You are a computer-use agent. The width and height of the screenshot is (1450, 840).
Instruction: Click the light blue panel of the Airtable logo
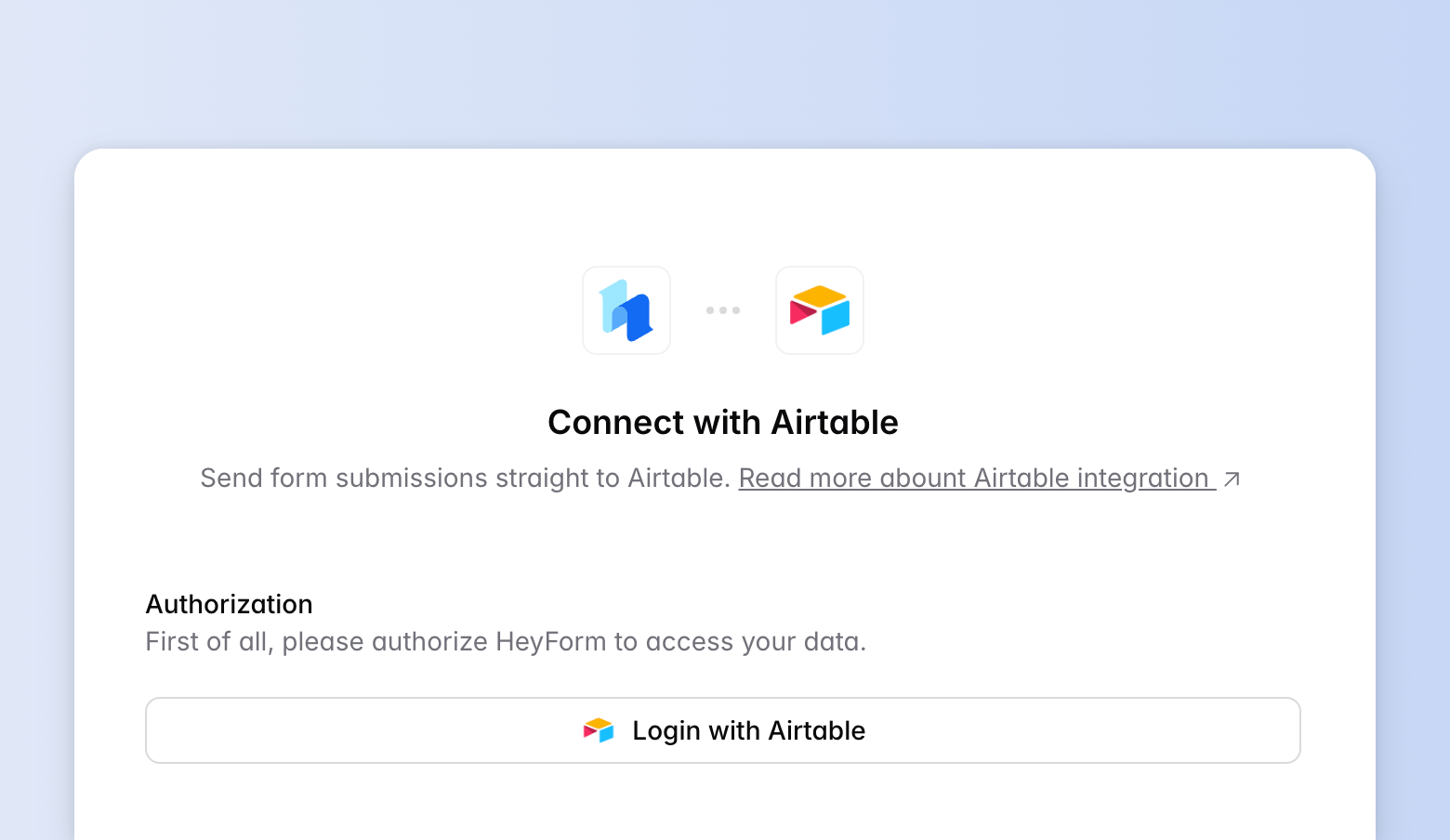click(837, 320)
